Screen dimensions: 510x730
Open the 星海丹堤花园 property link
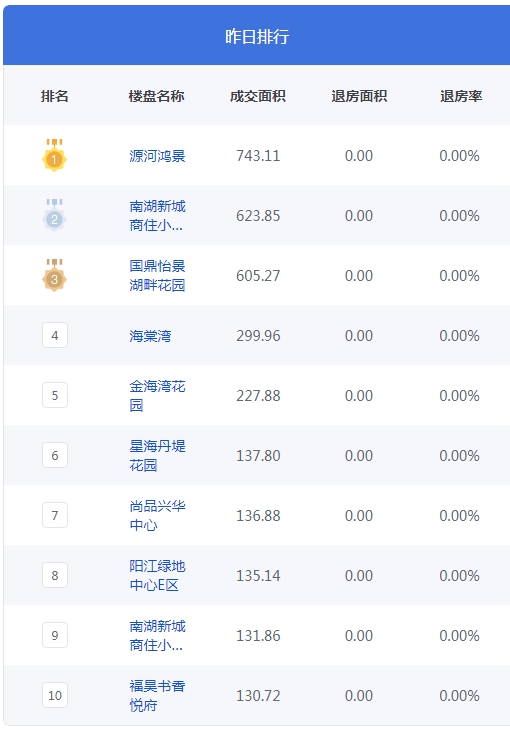157,455
